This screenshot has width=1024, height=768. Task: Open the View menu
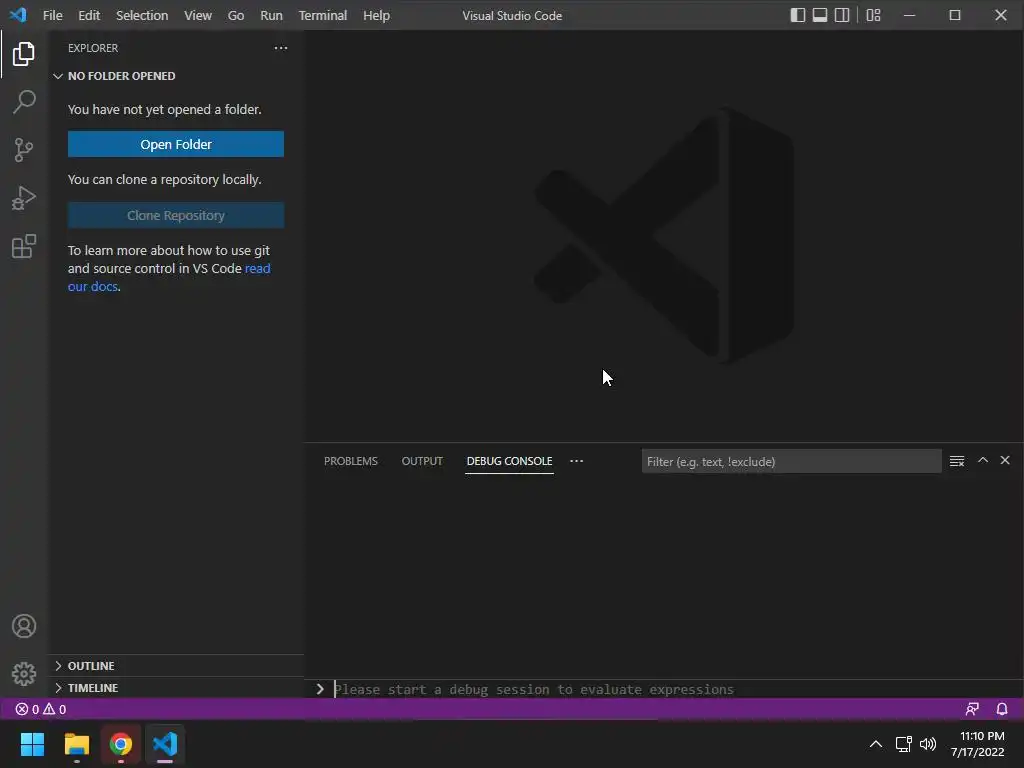[x=197, y=15]
